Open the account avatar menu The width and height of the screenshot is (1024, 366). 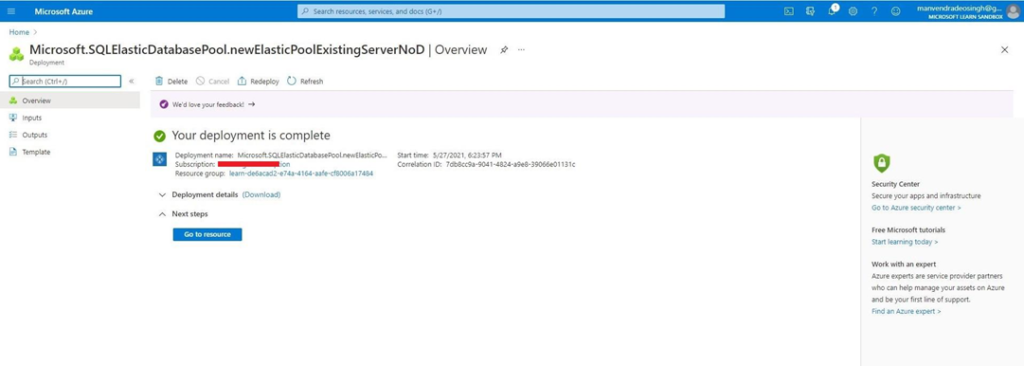pyautogui.click(x=1013, y=11)
